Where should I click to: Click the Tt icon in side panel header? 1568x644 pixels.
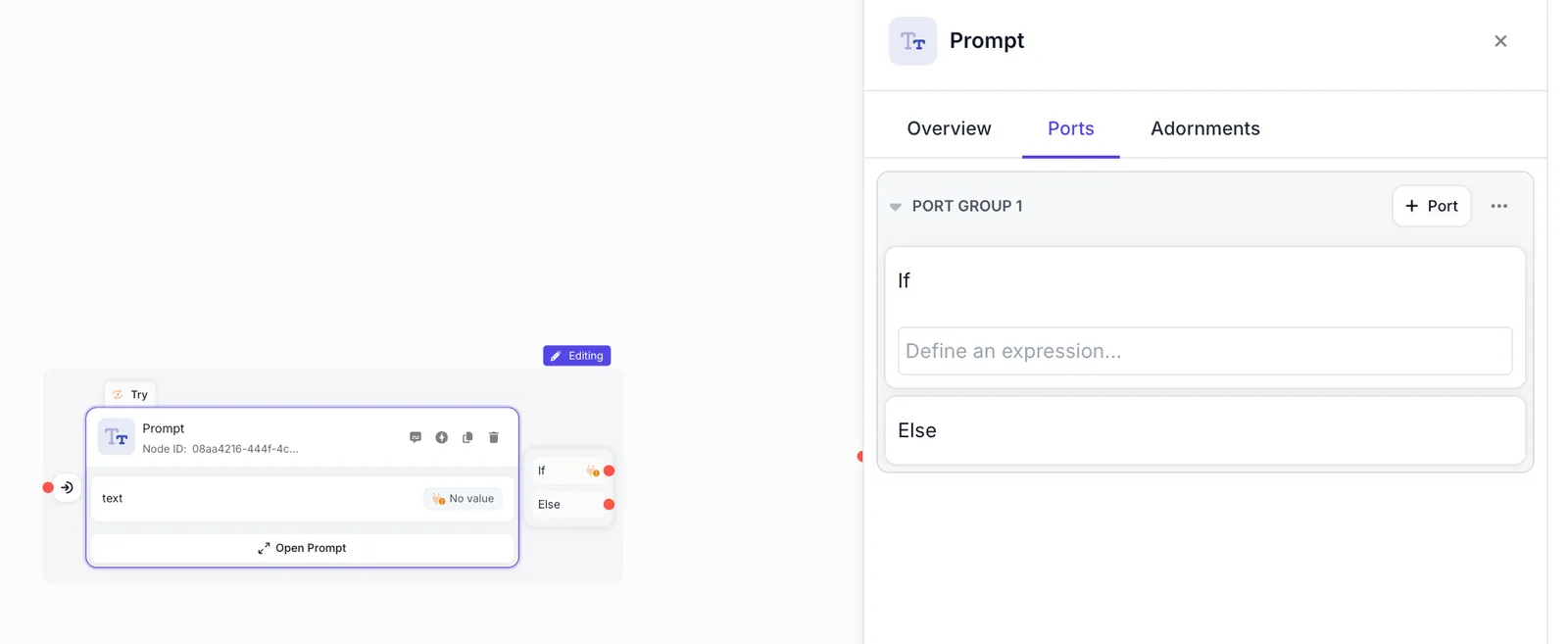912,41
